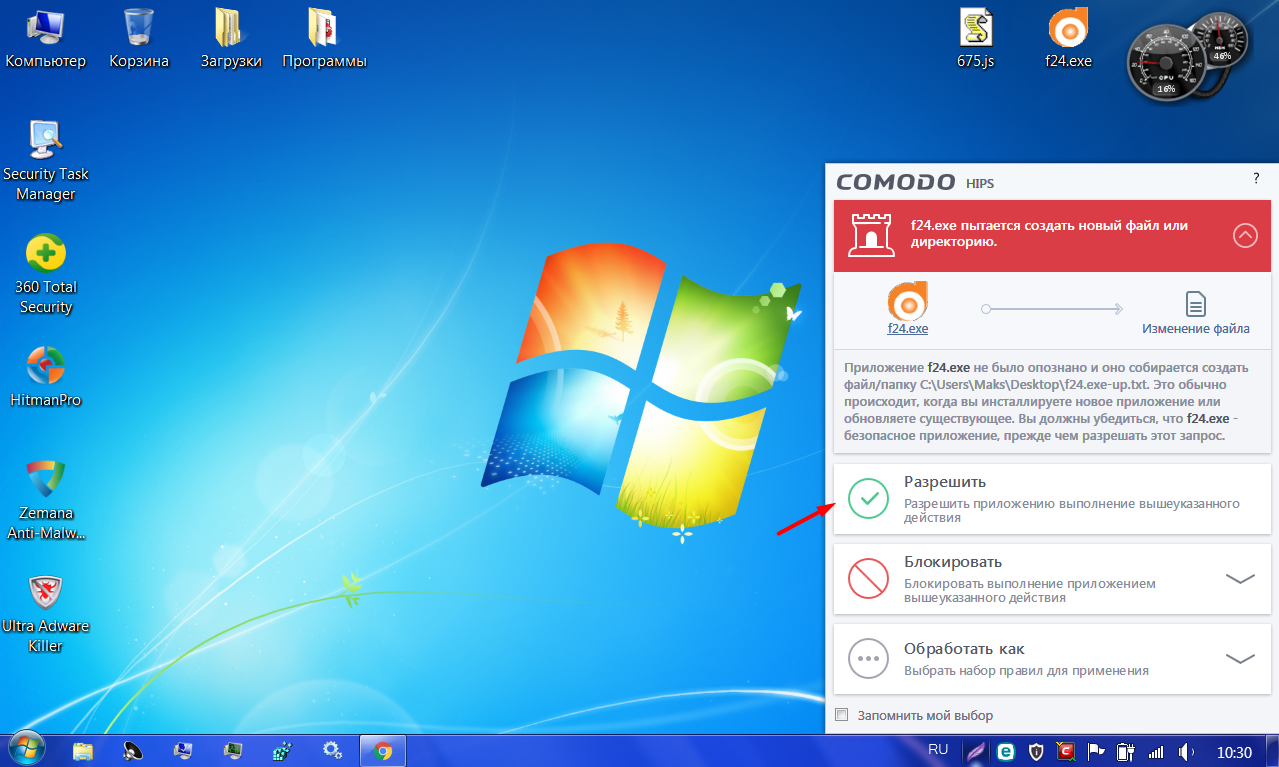Click the Изменение файла document icon
This screenshot has height=767, width=1279.
point(1195,303)
